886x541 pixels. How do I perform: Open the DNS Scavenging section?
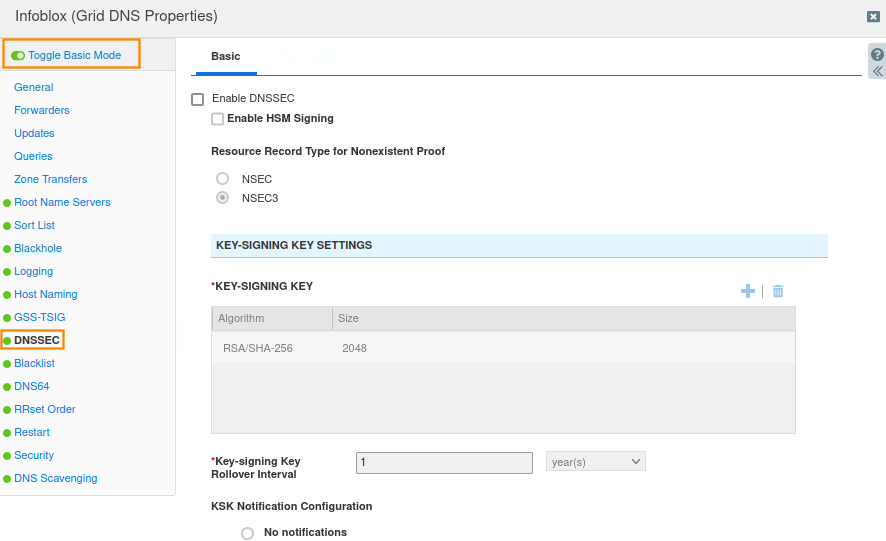point(56,478)
